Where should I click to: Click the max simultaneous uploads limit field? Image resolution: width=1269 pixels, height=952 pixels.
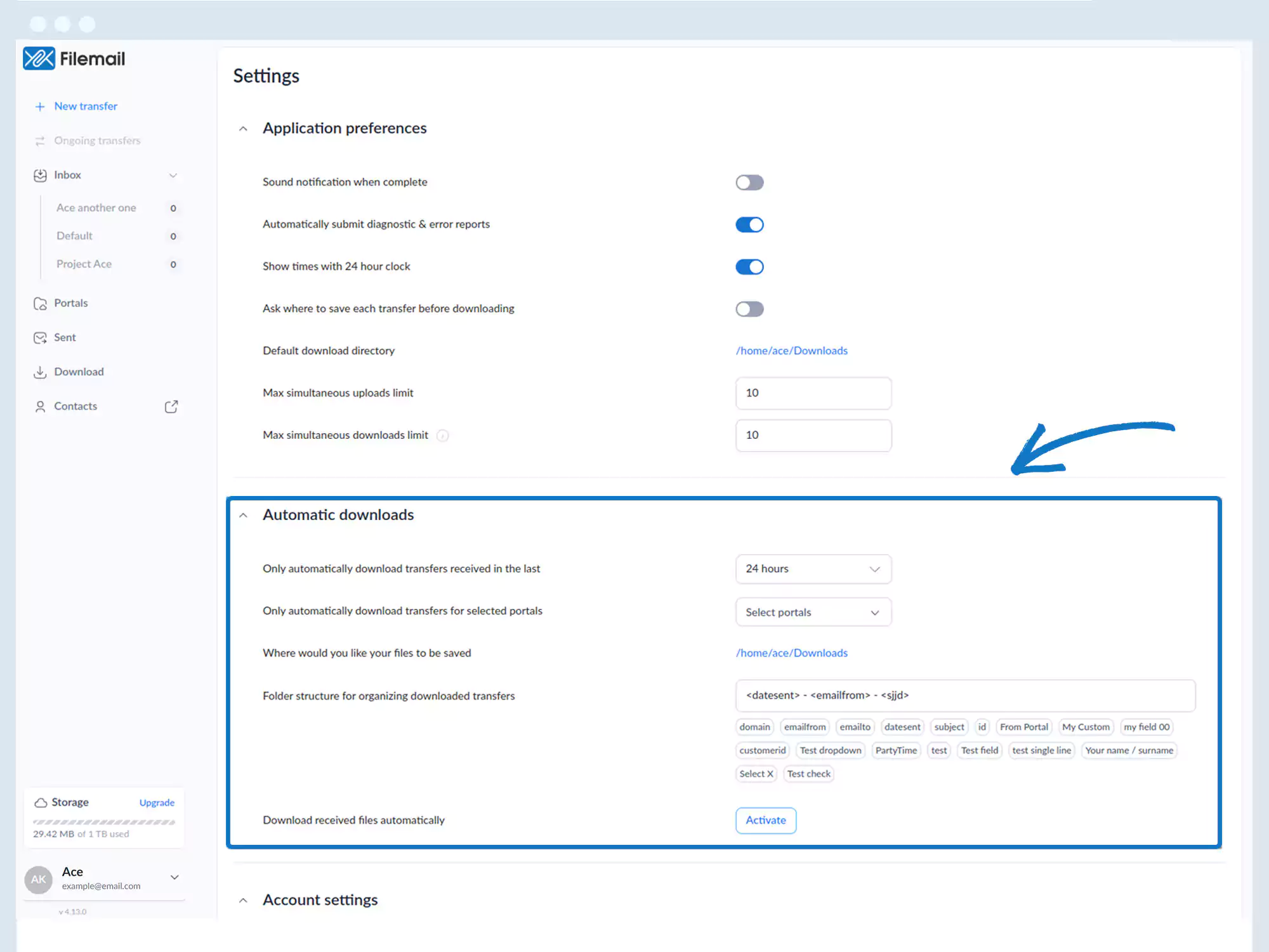click(813, 393)
